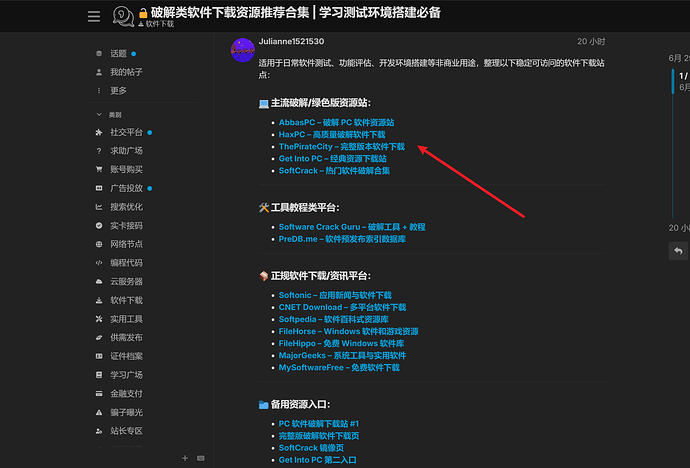Image resolution: width=690 pixels, height=468 pixels.
Task: Open the 广告投放 category
Action: click(124, 188)
